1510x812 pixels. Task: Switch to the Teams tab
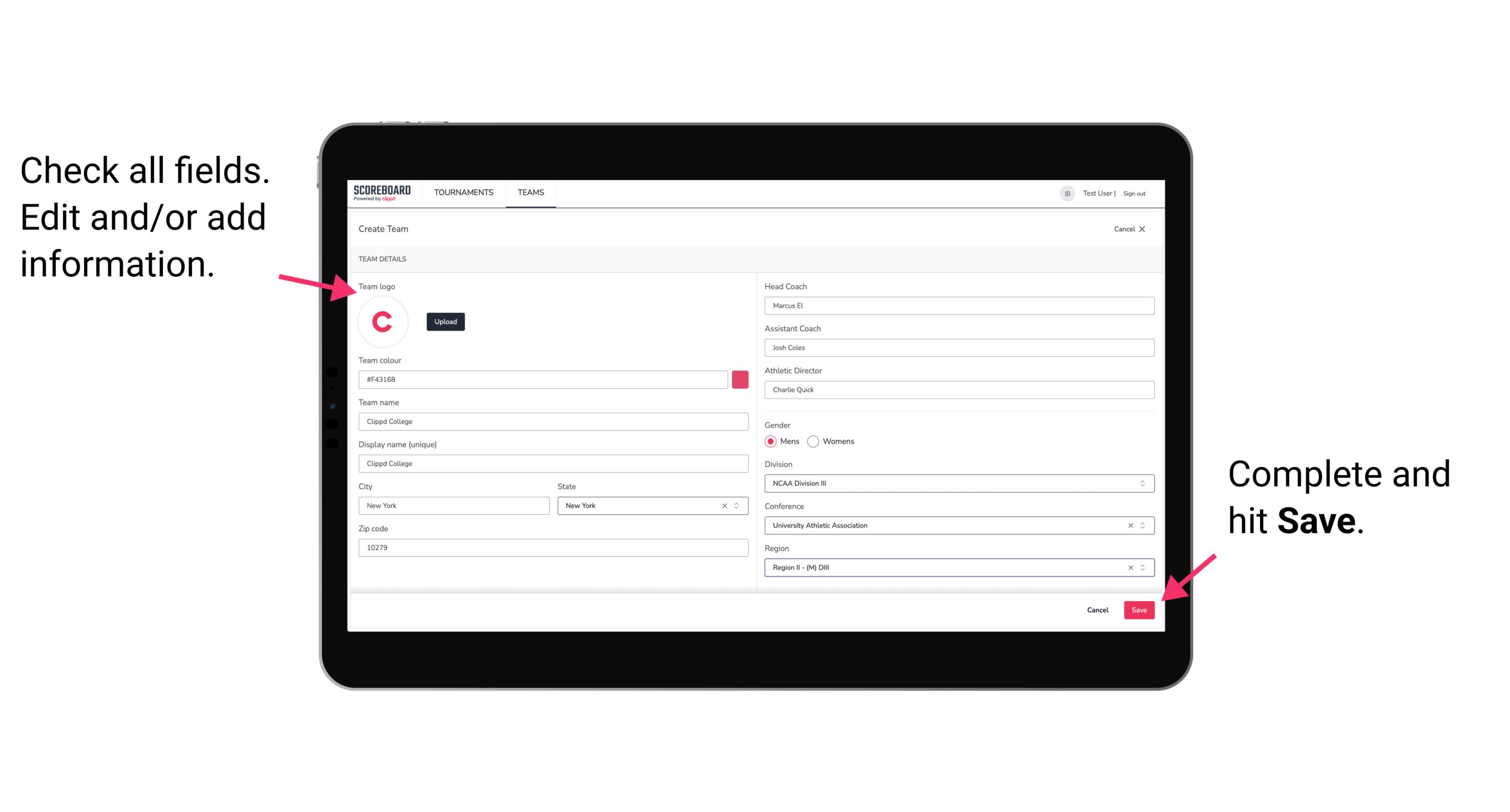coord(531,192)
